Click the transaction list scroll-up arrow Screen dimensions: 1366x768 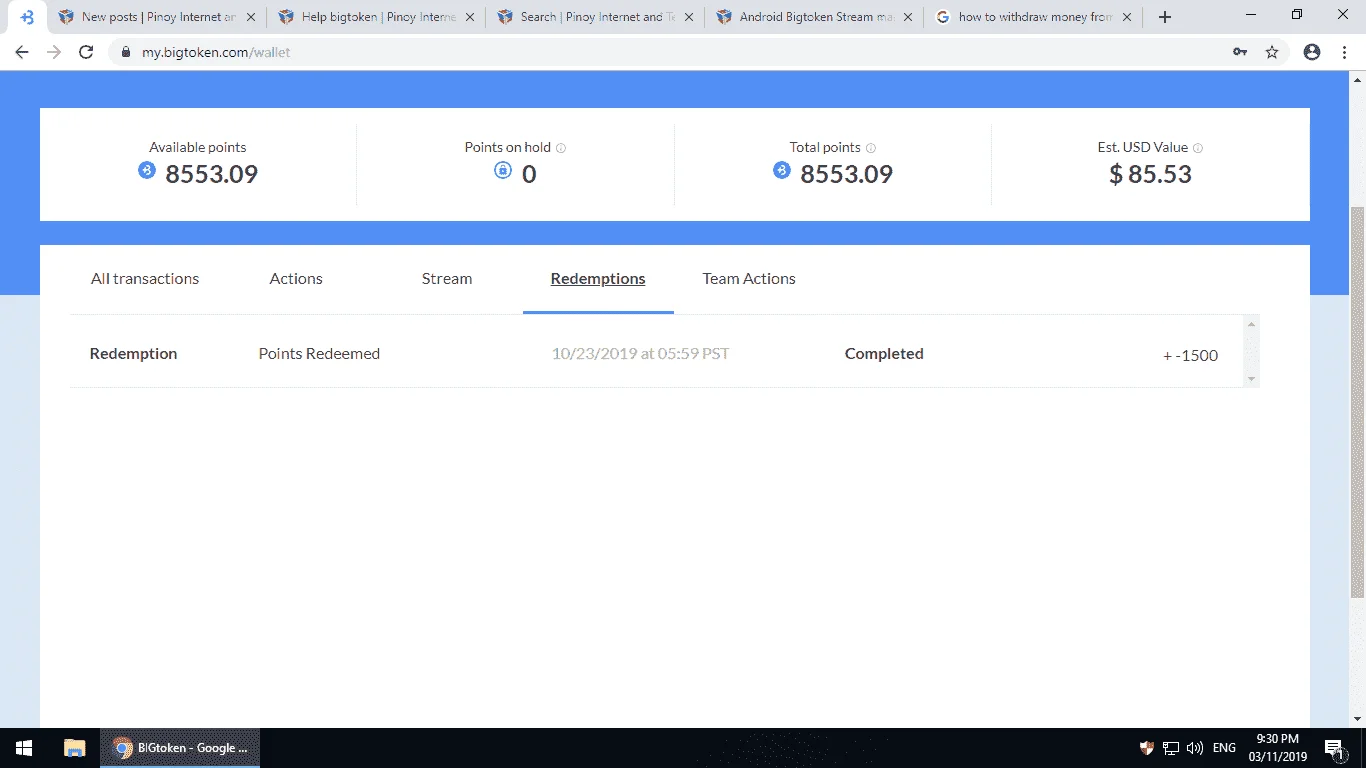(1251, 323)
